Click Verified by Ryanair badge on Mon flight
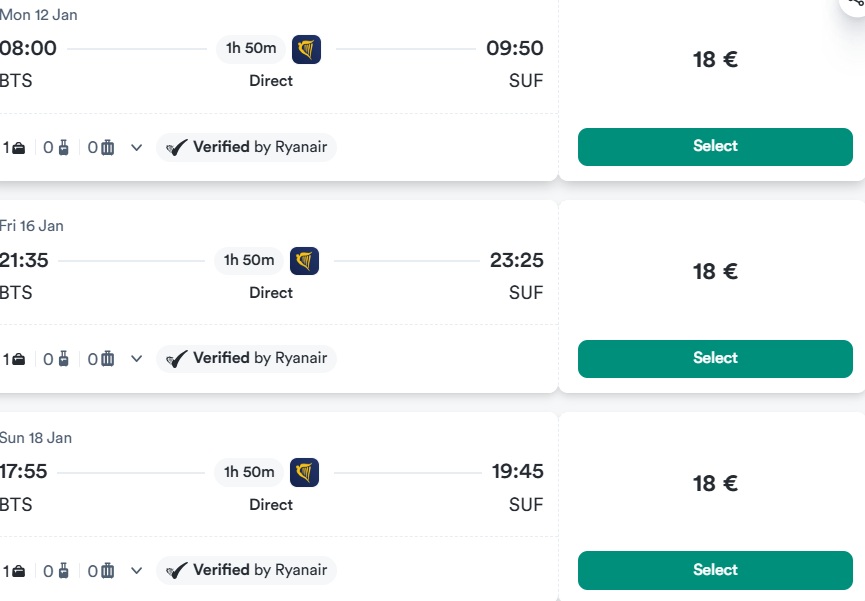Viewport: 865px width, 601px height. (x=247, y=148)
